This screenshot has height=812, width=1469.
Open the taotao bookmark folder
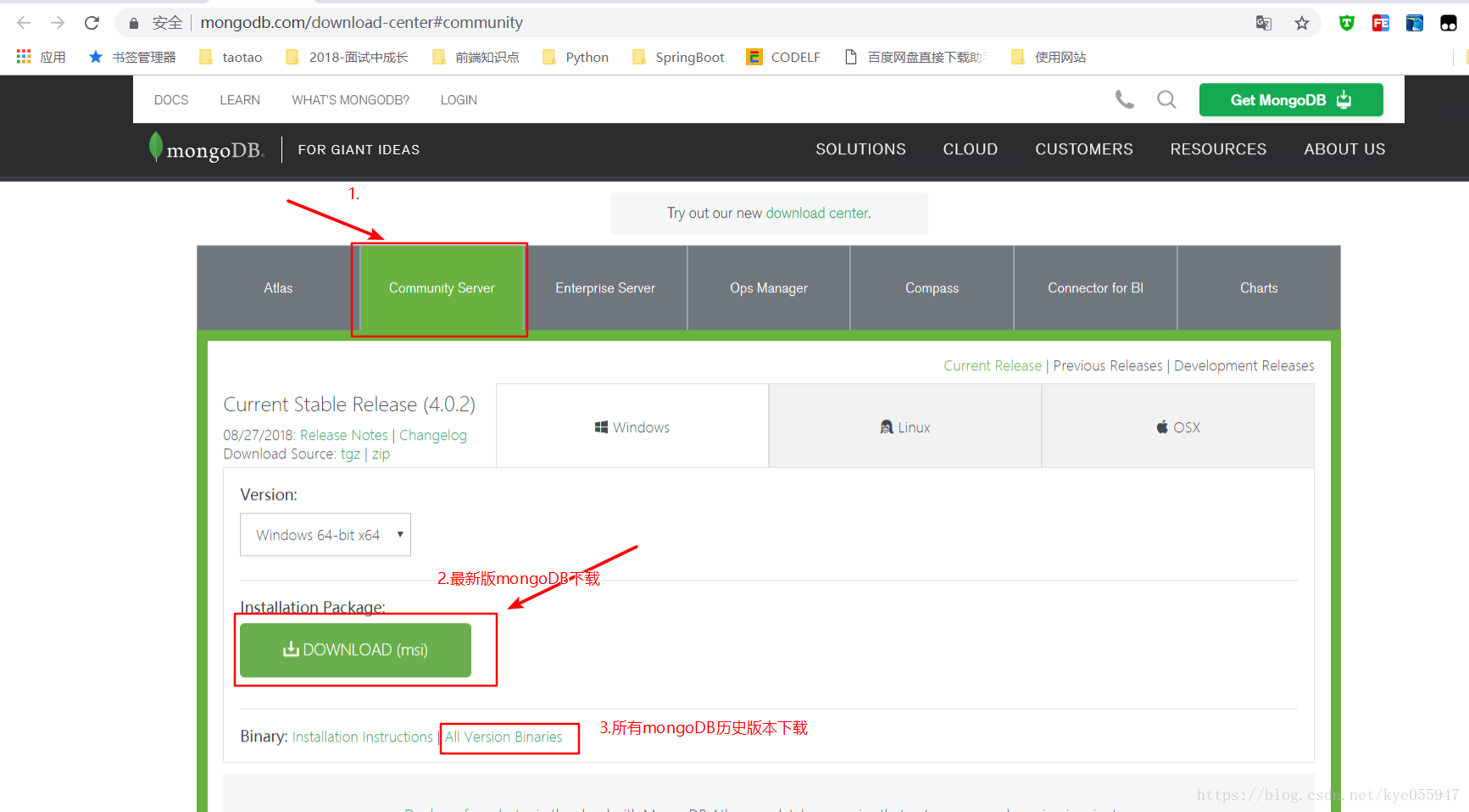(x=231, y=57)
